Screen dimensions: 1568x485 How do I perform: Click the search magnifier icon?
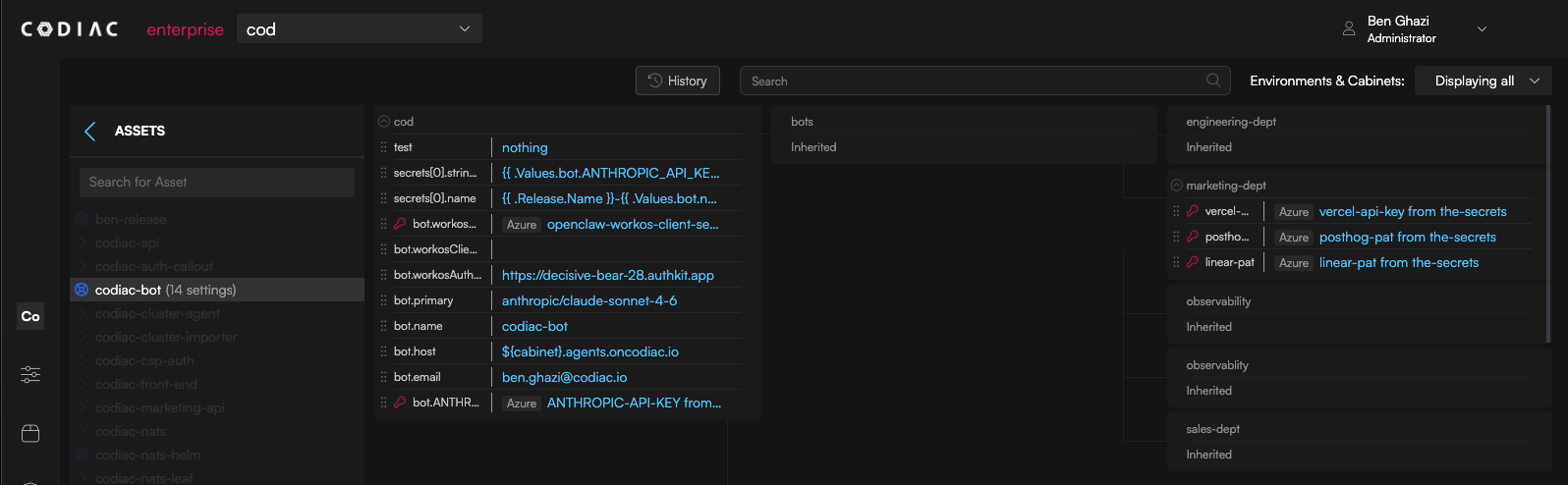coord(1213,81)
